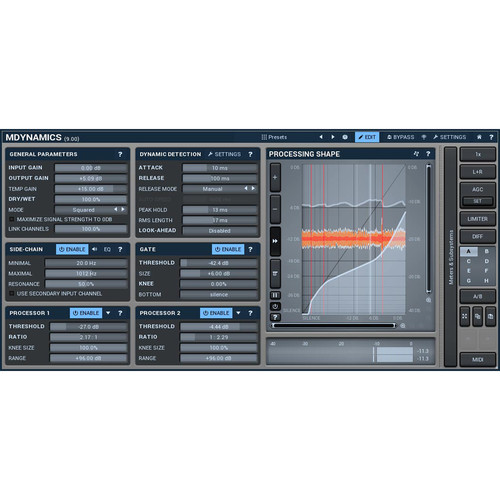Click the question mark below the graph power icon
The width and height of the screenshot is (500, 500).
(x=275, y=317)
